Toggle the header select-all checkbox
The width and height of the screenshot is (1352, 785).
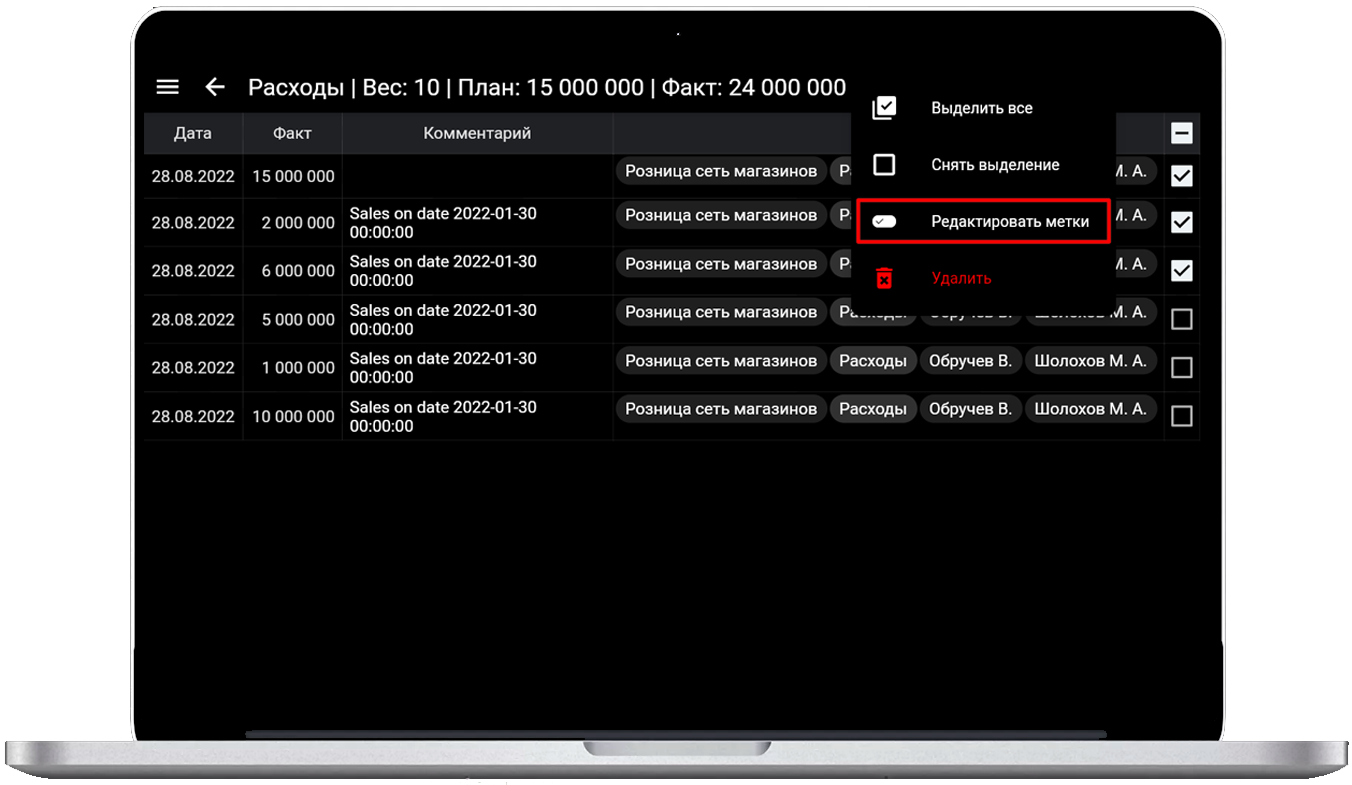1181,133
